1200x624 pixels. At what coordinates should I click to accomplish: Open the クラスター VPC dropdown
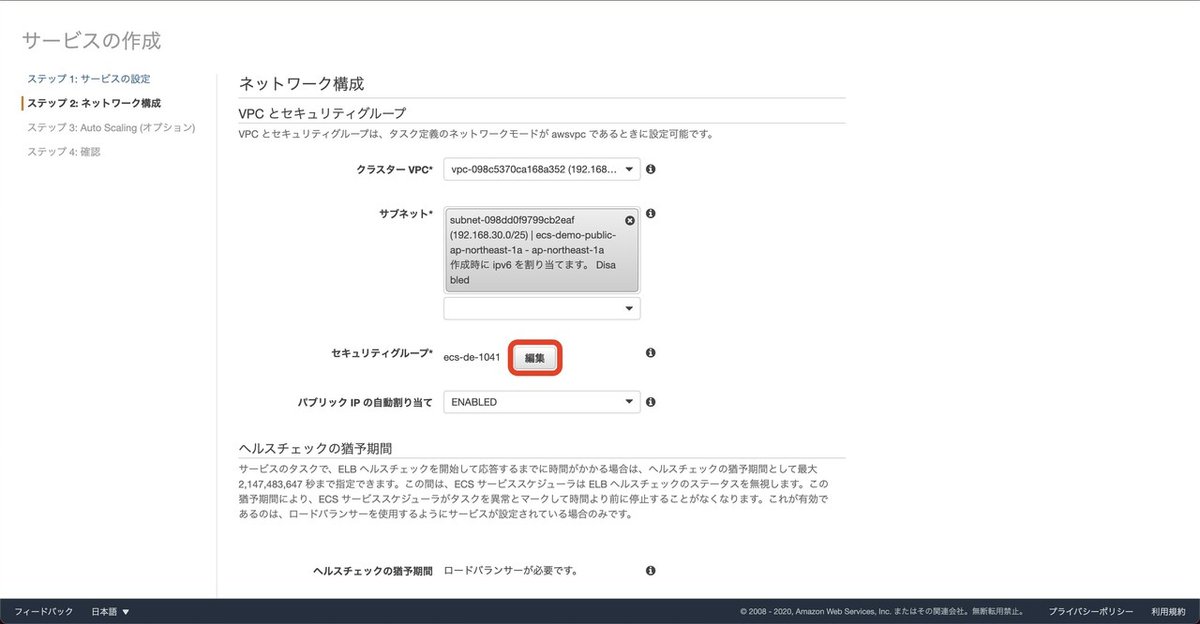tap(542, 170)
